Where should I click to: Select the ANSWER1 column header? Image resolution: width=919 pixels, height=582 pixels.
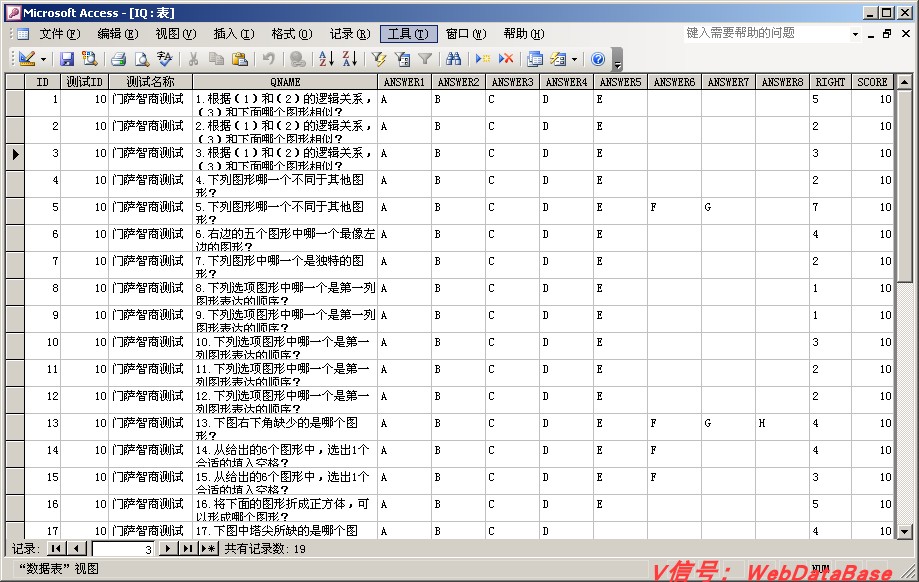[404, 82]
